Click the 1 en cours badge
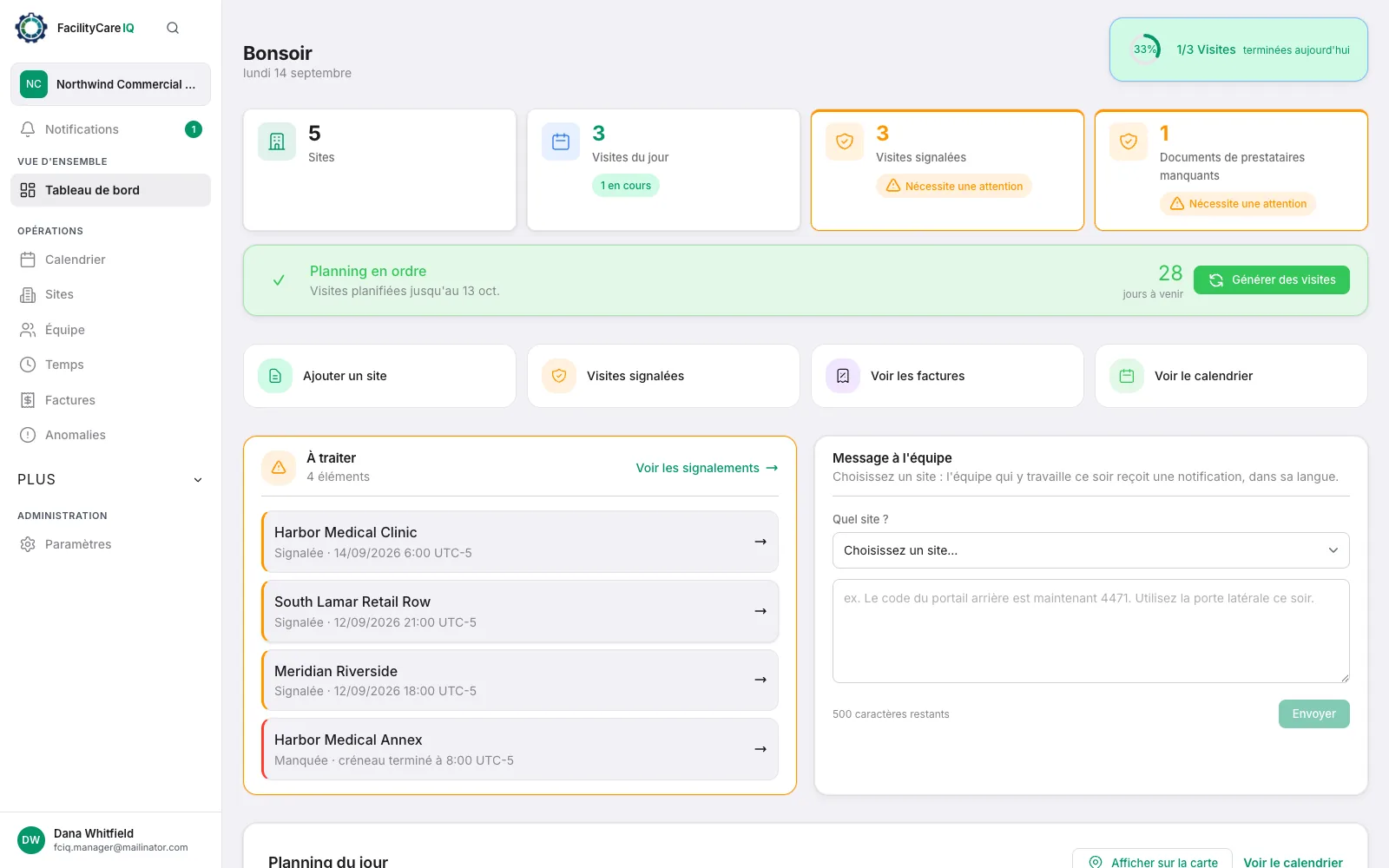The width and height of the screenshot is (1389, 868). pos(626,186)
